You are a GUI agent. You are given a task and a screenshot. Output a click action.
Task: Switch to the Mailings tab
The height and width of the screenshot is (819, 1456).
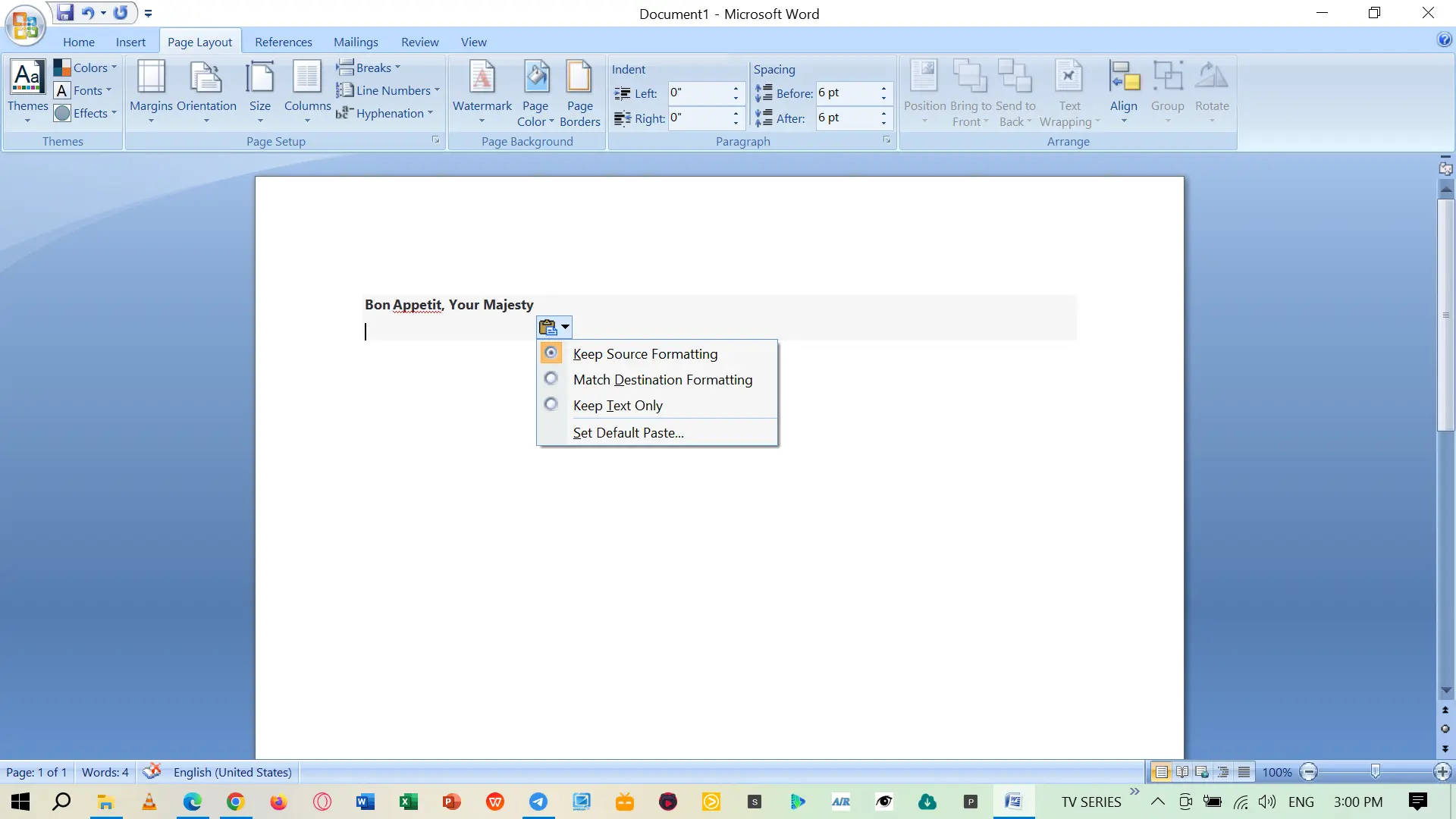[356, 42]
